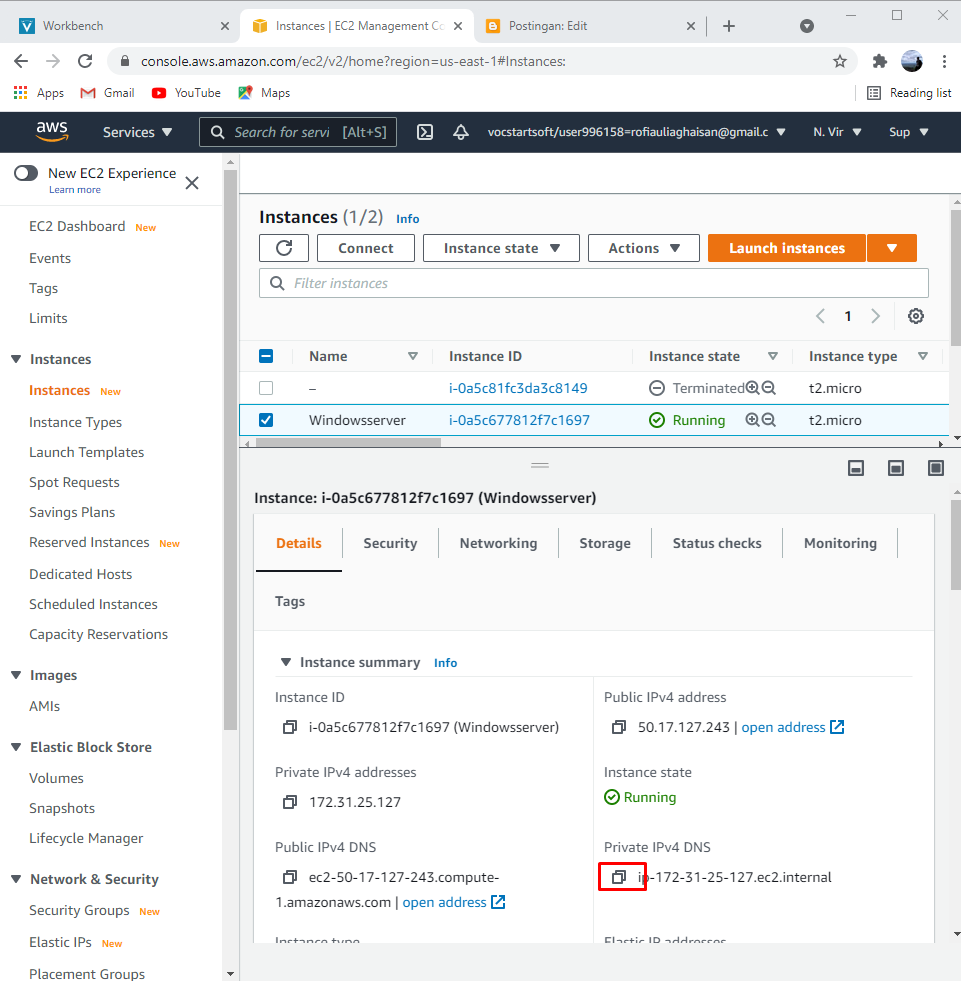Screen dimensions: 961x981
Task: Go to next page of instances
Action: point(875,316)
